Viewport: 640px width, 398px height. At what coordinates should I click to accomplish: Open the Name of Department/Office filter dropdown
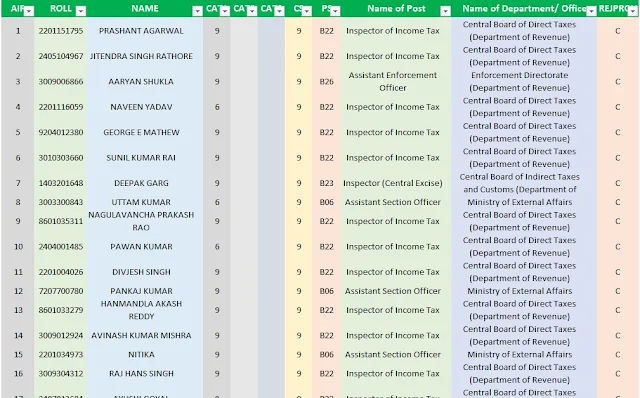(591, 11)
